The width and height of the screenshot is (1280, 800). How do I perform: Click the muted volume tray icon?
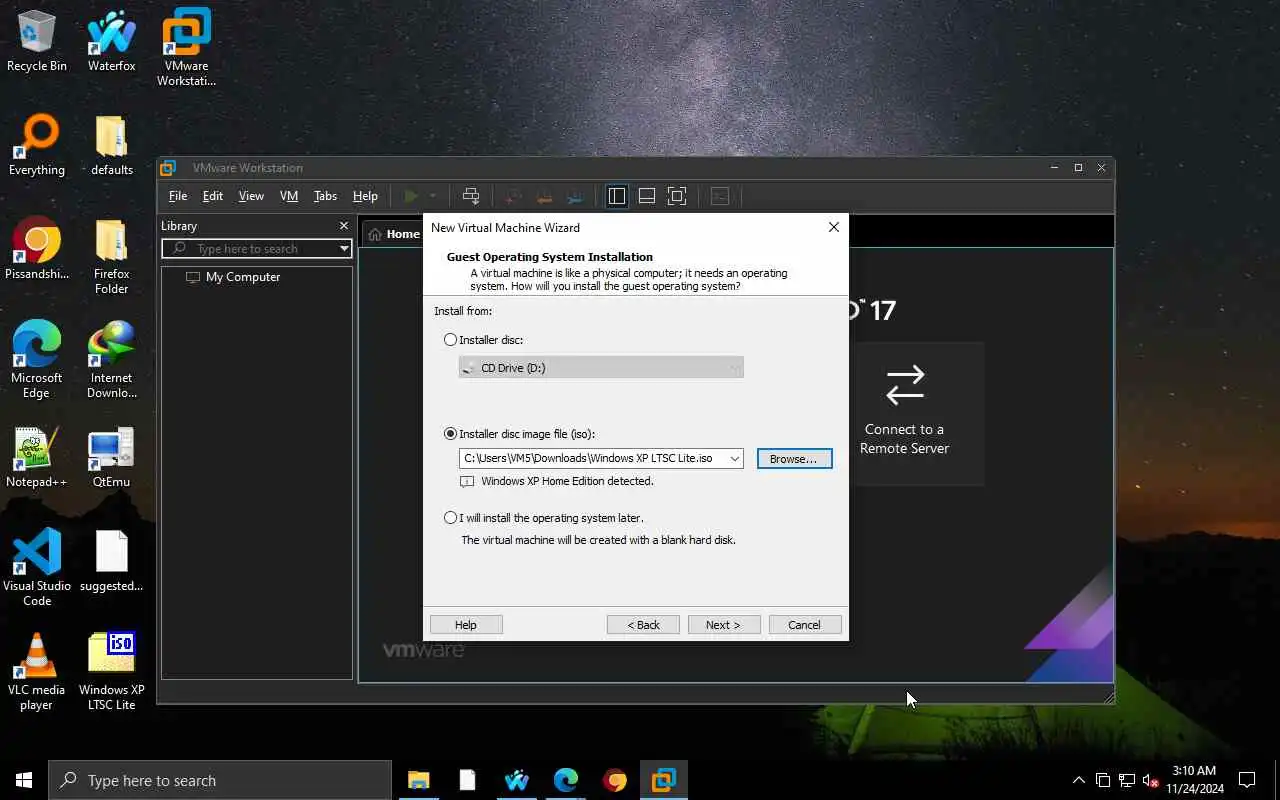tap(1150, 780)
